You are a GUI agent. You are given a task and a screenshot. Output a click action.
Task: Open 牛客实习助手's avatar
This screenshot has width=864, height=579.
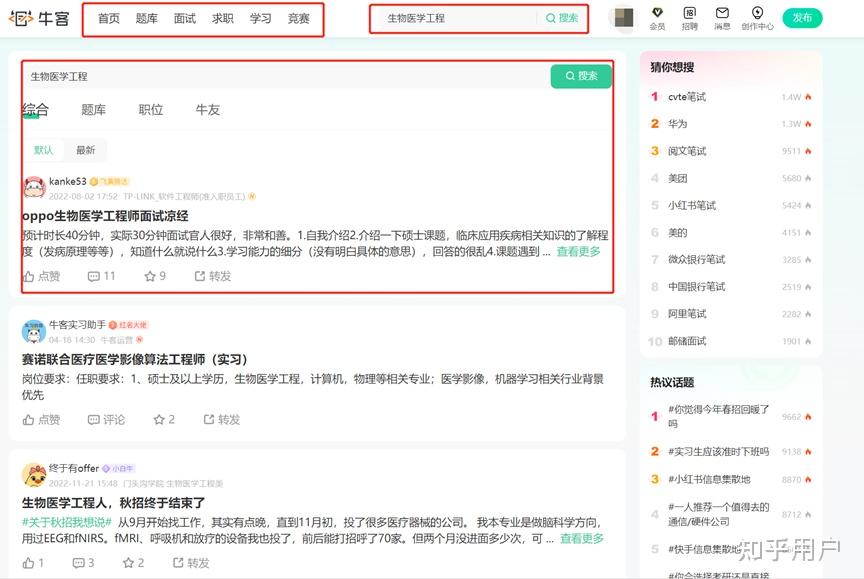tap(34, 331)
